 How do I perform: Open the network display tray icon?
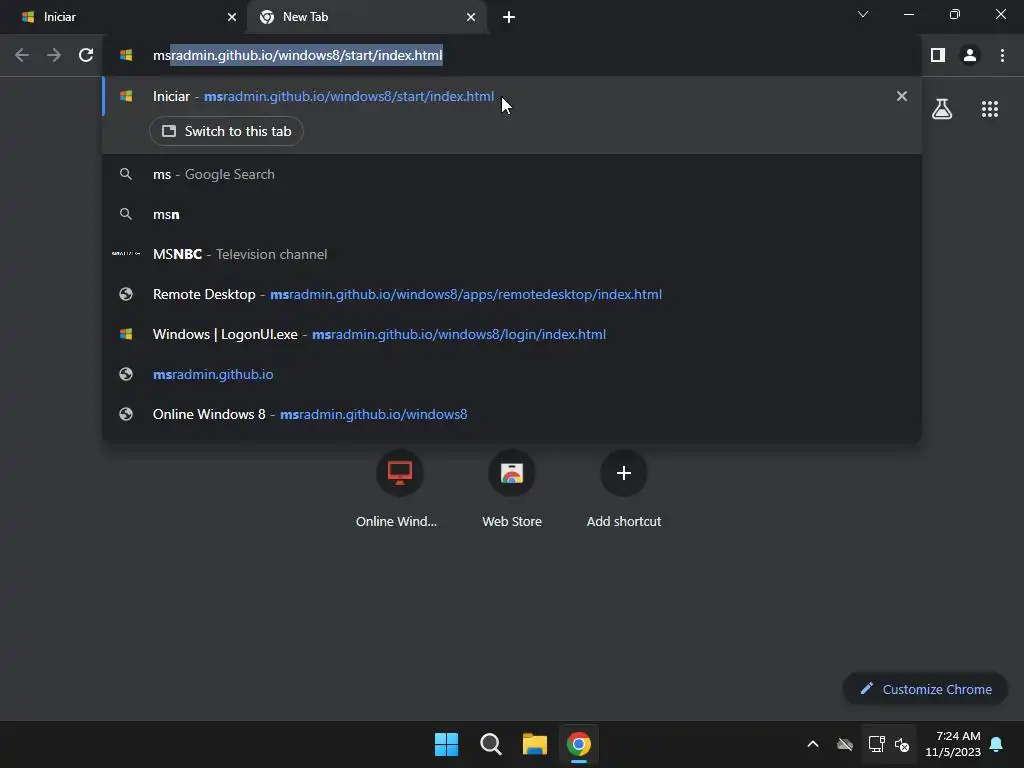(x=876, y=744)
